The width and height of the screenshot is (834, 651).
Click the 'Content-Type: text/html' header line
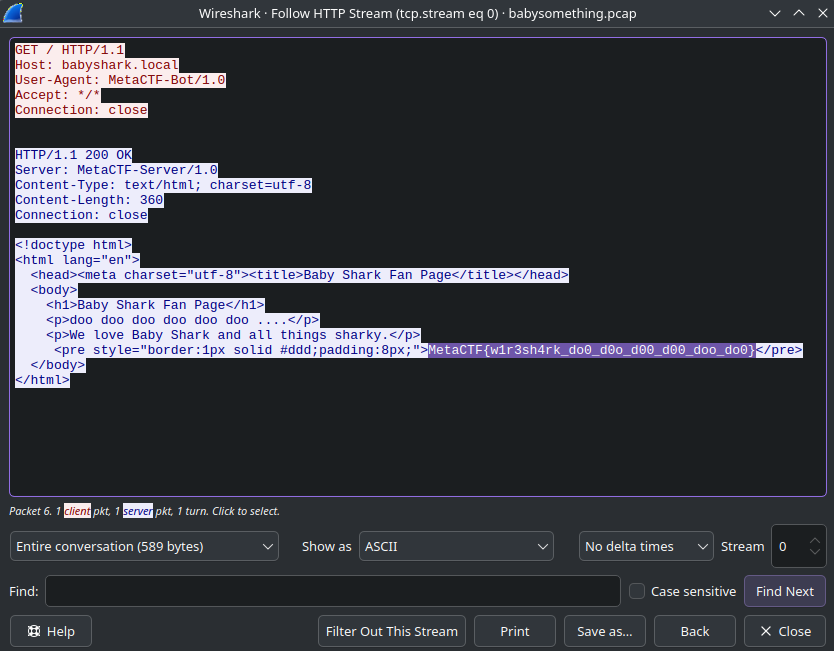[x=163, y=185]
